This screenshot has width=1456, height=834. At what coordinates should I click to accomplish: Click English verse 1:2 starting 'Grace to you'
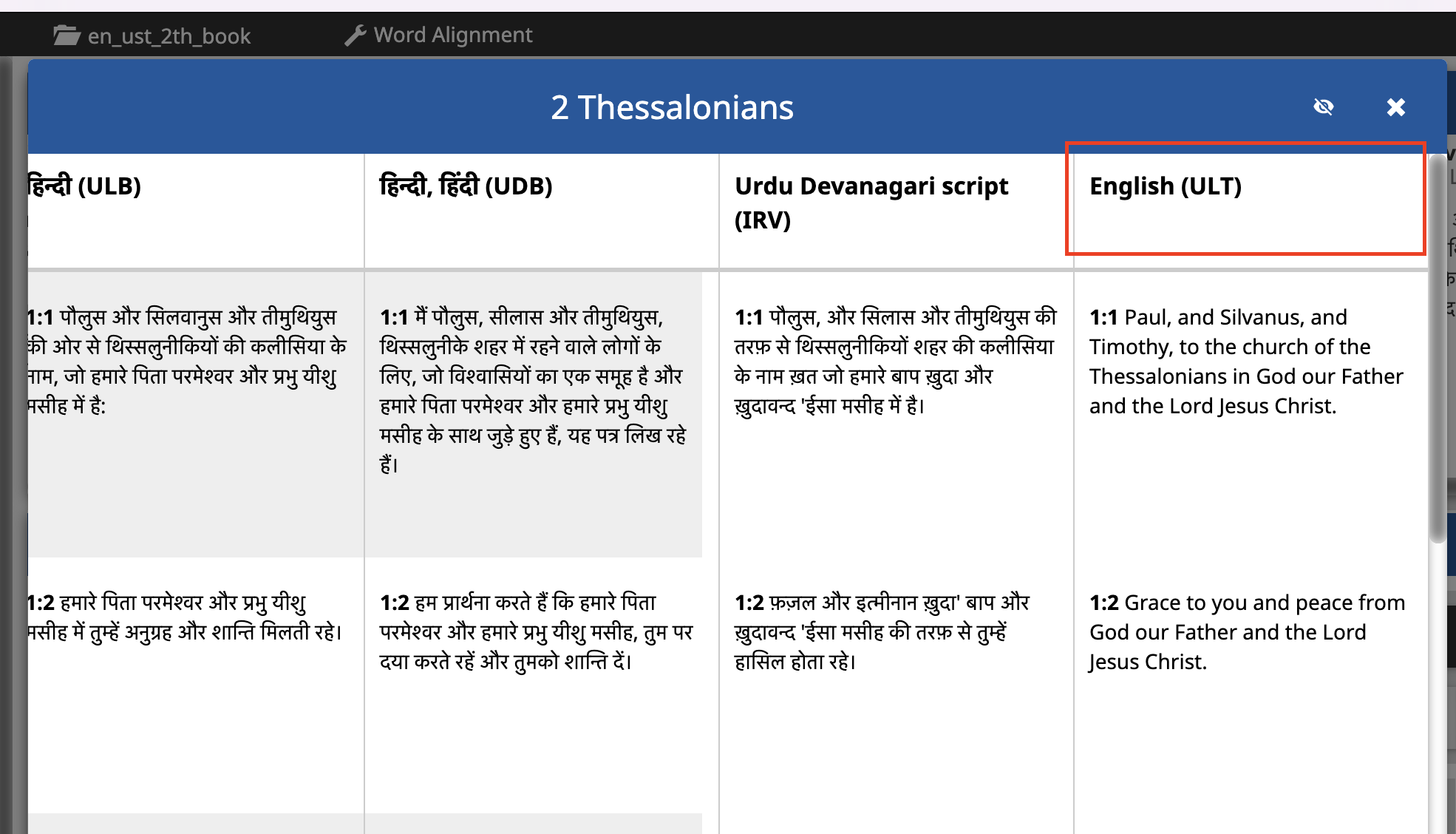pos(1247,631)
